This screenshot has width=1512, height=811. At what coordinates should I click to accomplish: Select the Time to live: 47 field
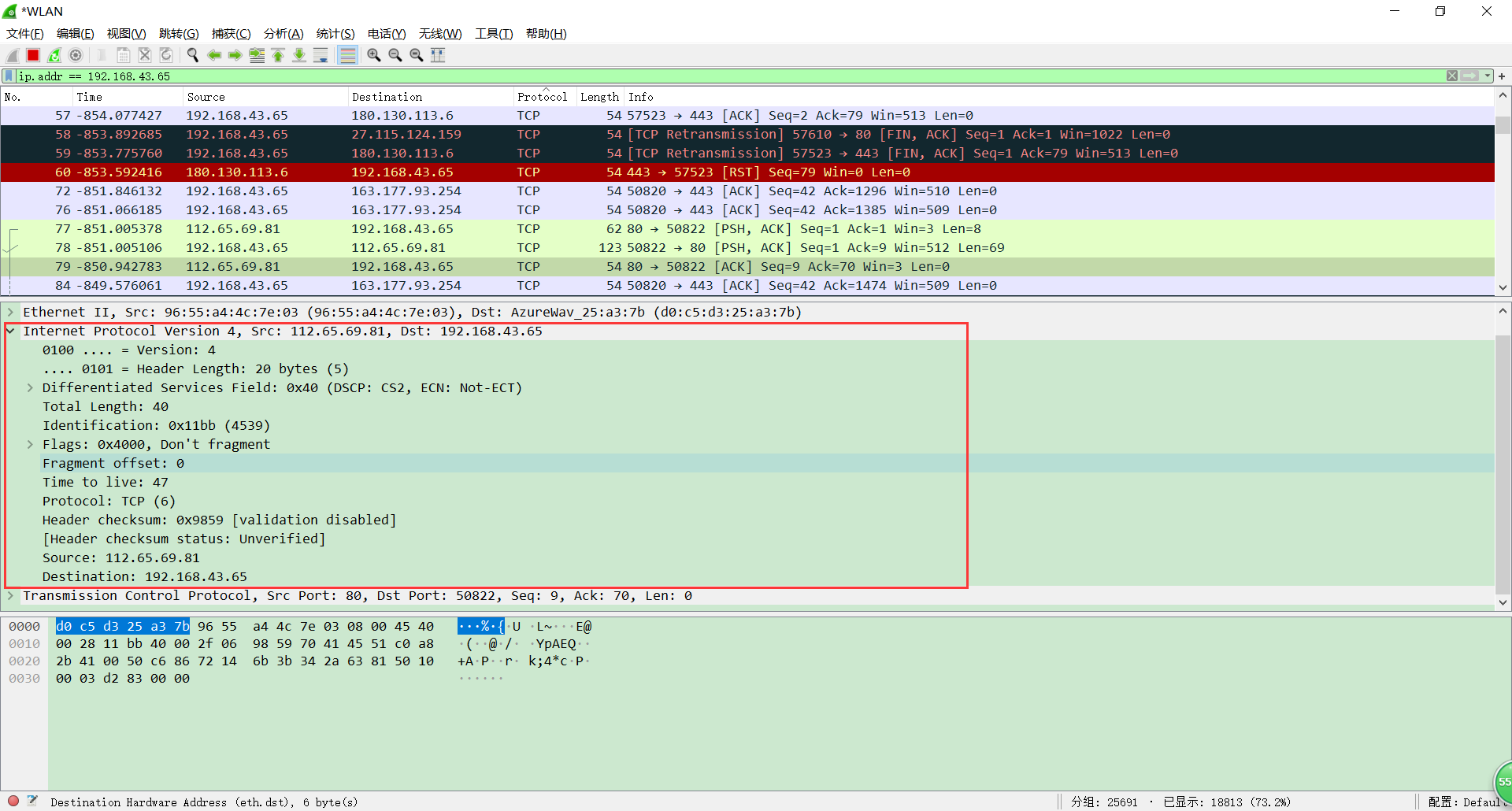[x=106, y=483]
